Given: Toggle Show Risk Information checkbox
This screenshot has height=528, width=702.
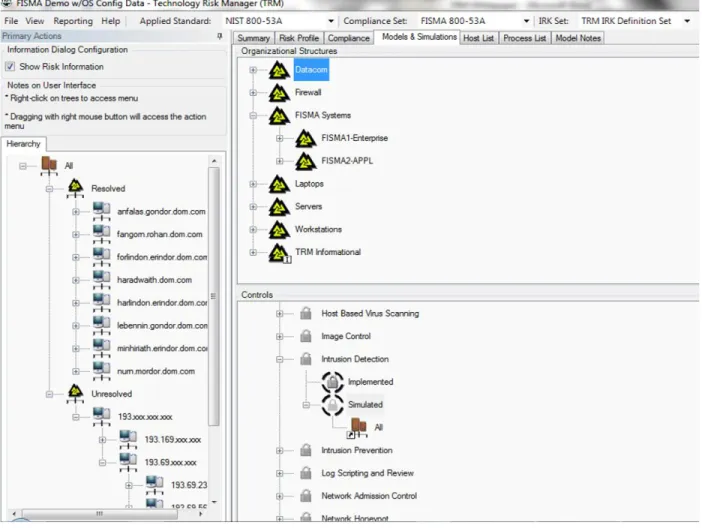Looking at the screenshot, I should click(10, 67).
